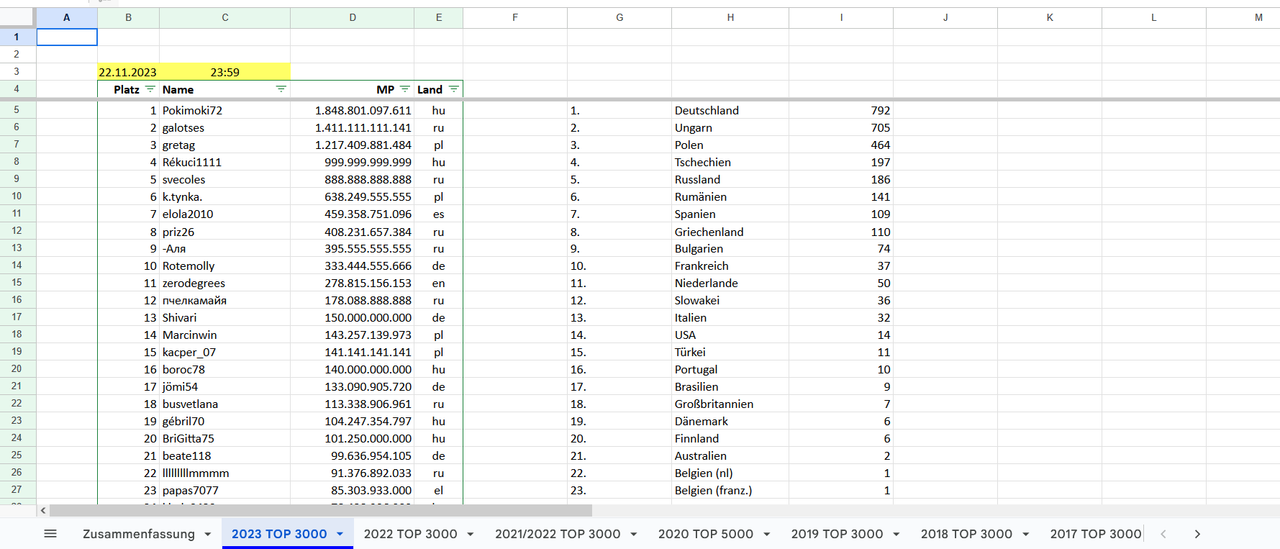Click the MP value 99.636.954.105

(352, 455)
